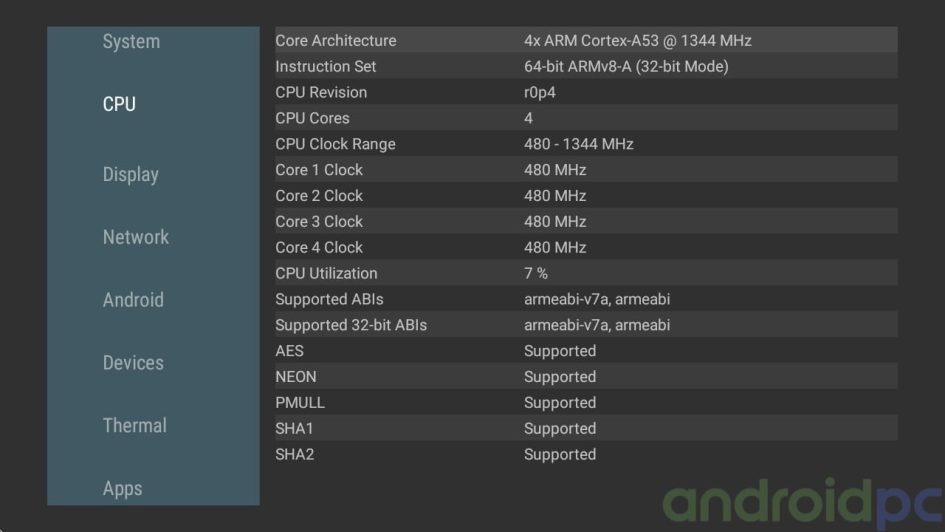Select the Core 4 Clock row
The image size is (945, 532).
[x=586, y=248]
